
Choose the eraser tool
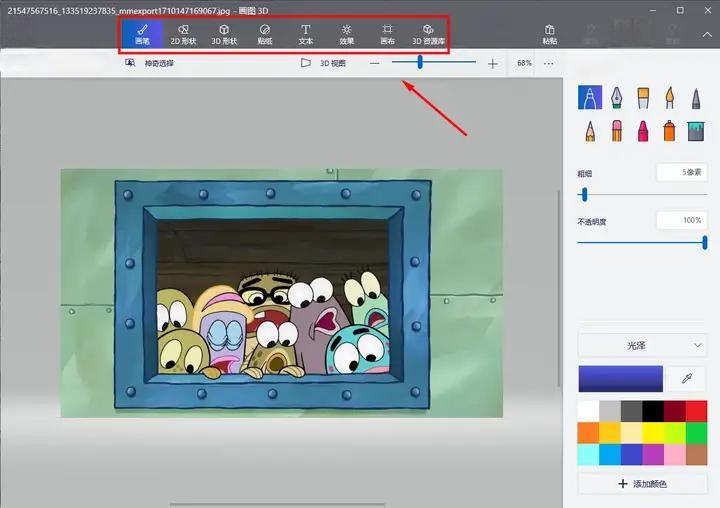click(617, 130)
